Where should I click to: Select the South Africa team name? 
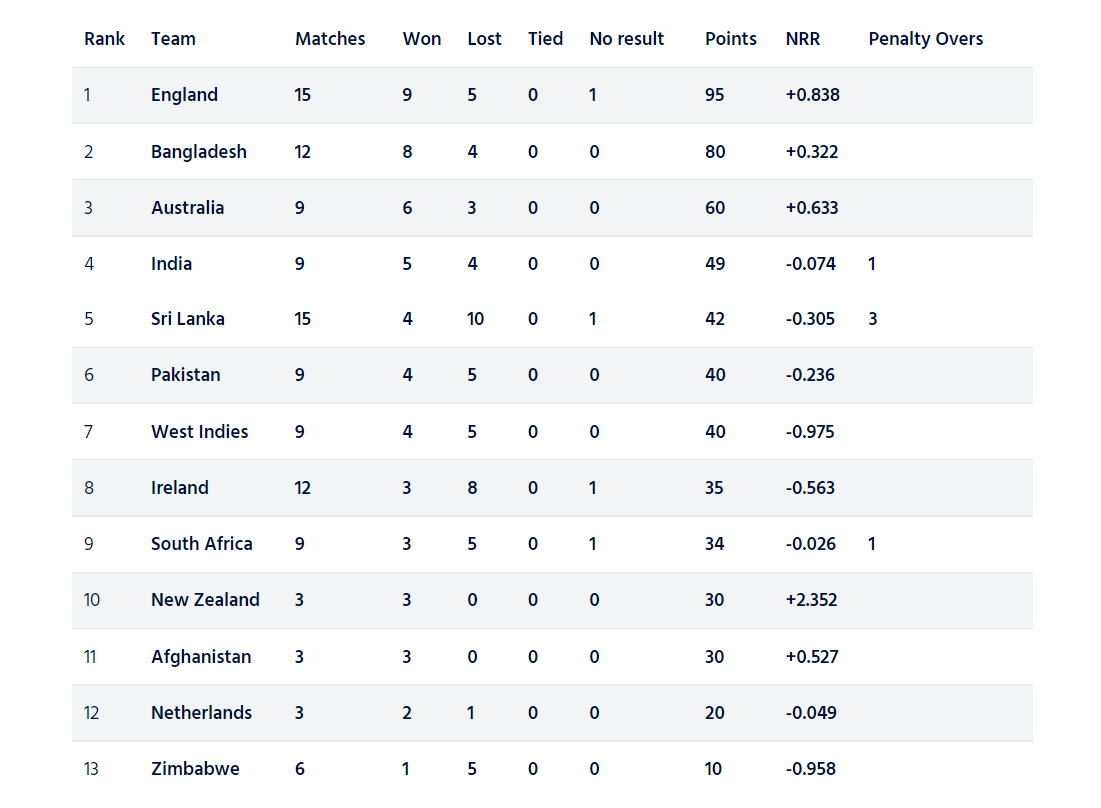(x=202, y=544)
